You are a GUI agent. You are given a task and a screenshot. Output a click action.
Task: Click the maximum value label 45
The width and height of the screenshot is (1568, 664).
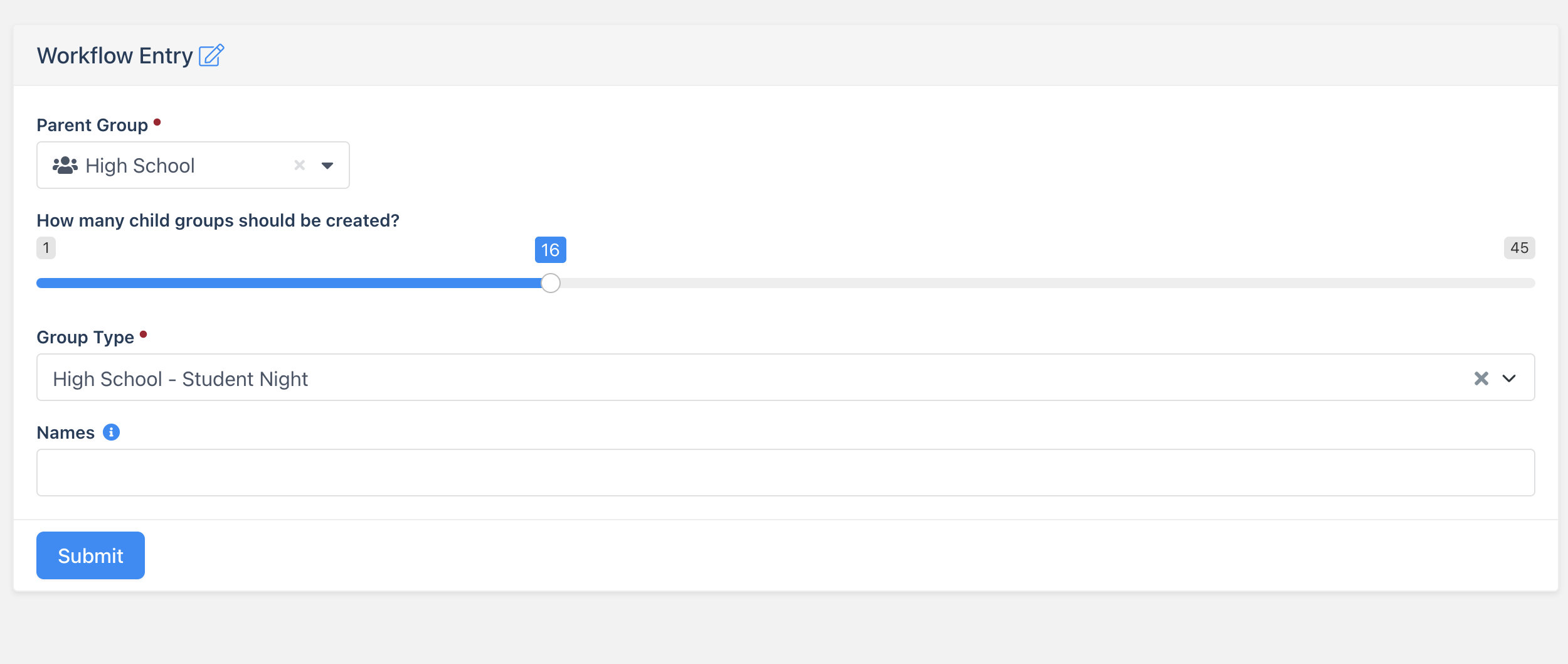coord(1519,248)
